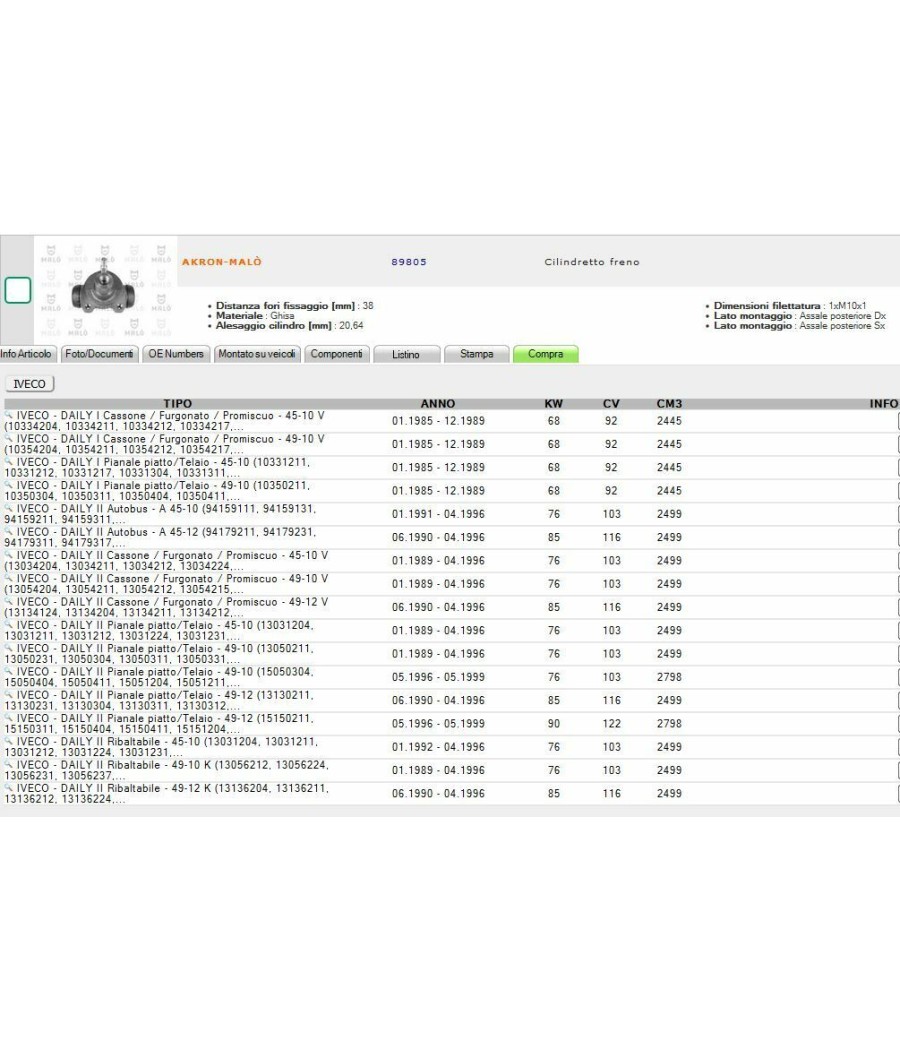This screenshot has width=900, height=1050.
Task: Click the Materiale Ghisa specification
Action: pyautogui.click(x=255, y=315)
